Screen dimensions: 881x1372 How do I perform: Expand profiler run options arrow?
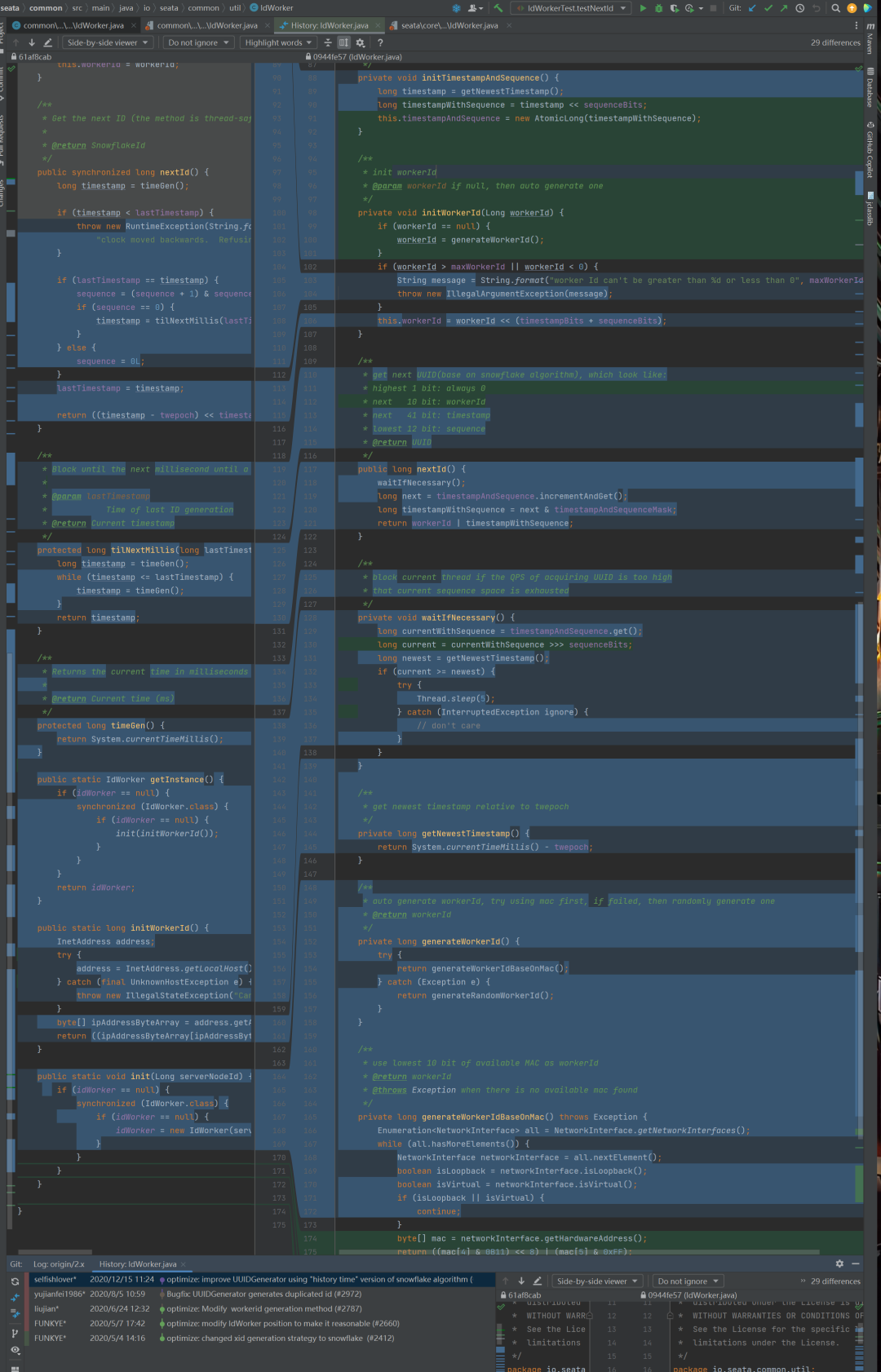701,8
